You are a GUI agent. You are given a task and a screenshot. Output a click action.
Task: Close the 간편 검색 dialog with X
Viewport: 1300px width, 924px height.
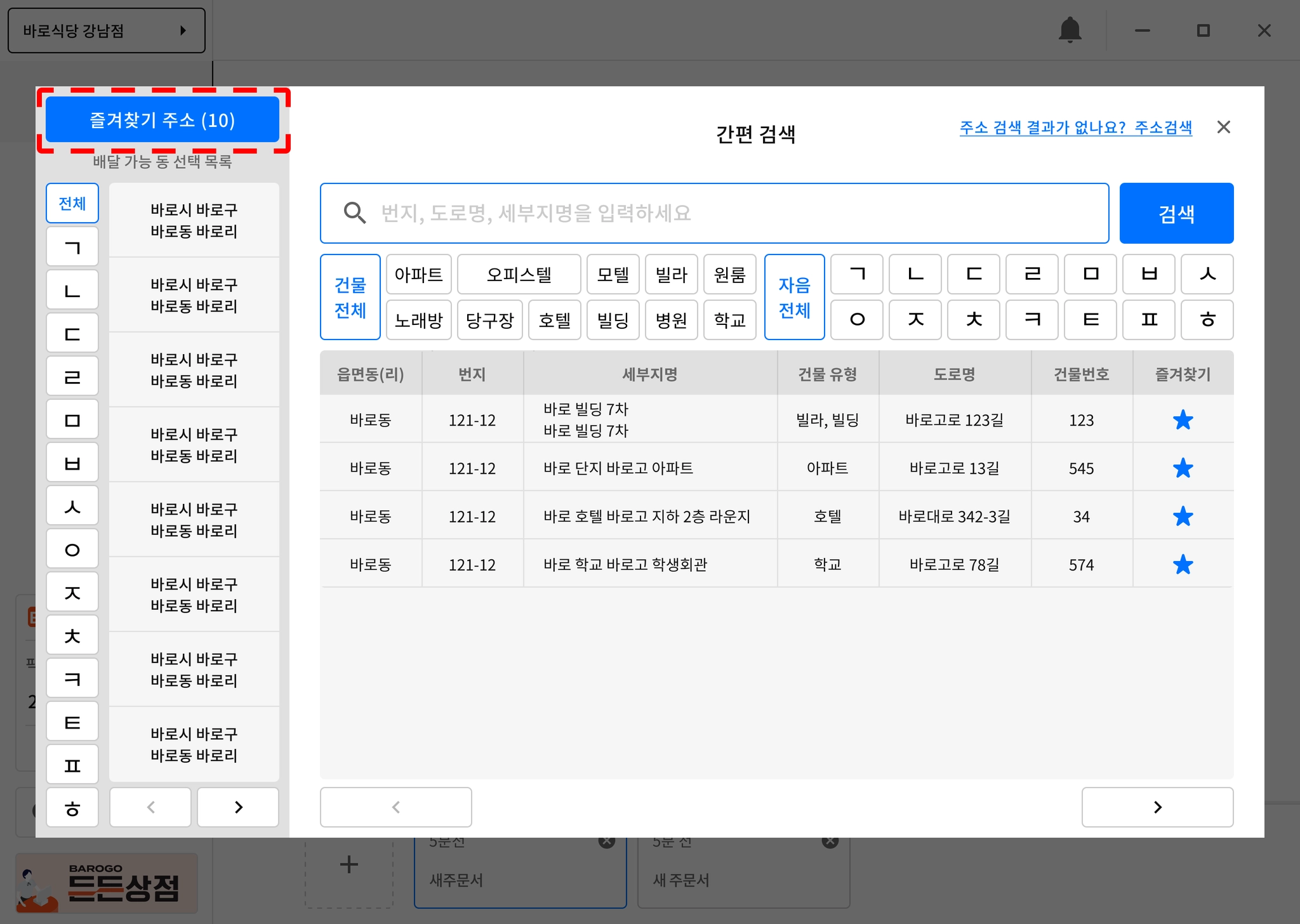[x=1223, y=128]
